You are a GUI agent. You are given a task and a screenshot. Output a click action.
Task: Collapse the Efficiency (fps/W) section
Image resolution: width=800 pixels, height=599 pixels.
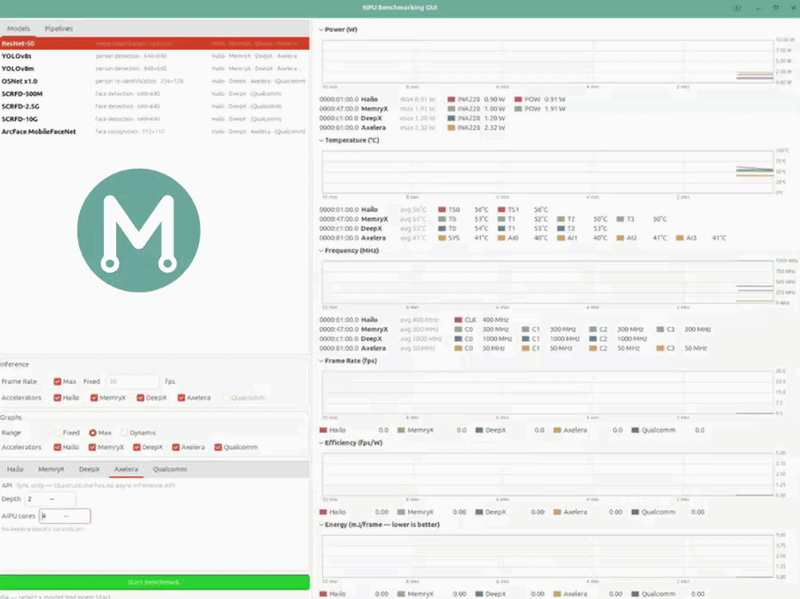tap(321, 443)
